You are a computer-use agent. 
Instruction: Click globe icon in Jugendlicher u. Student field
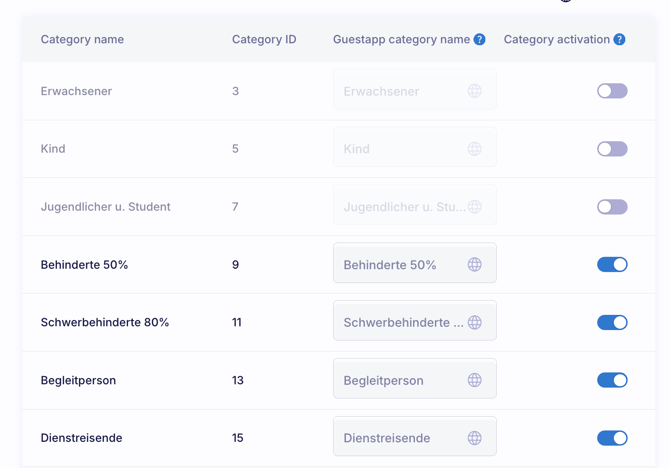[x=475, y=207]
